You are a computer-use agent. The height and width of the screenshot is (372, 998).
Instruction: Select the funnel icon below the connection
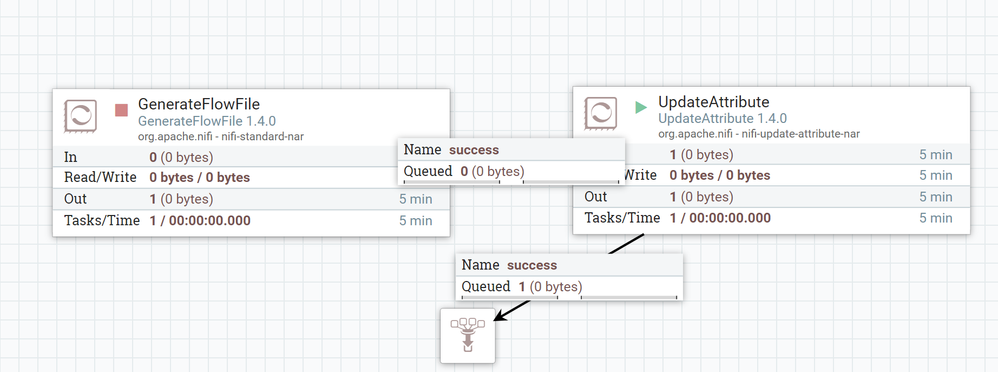coord(467,335)
